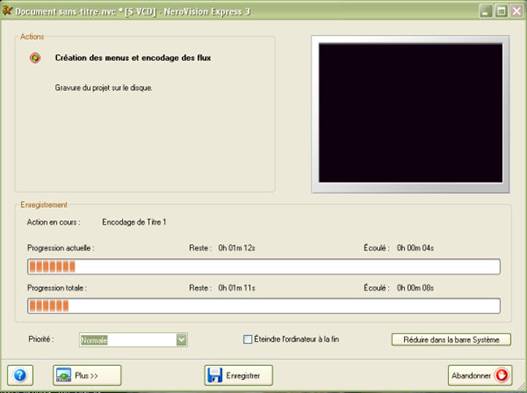The image size is (527, 393).
Task: Select the Priorité combo box field
Action: coord(133,340)
